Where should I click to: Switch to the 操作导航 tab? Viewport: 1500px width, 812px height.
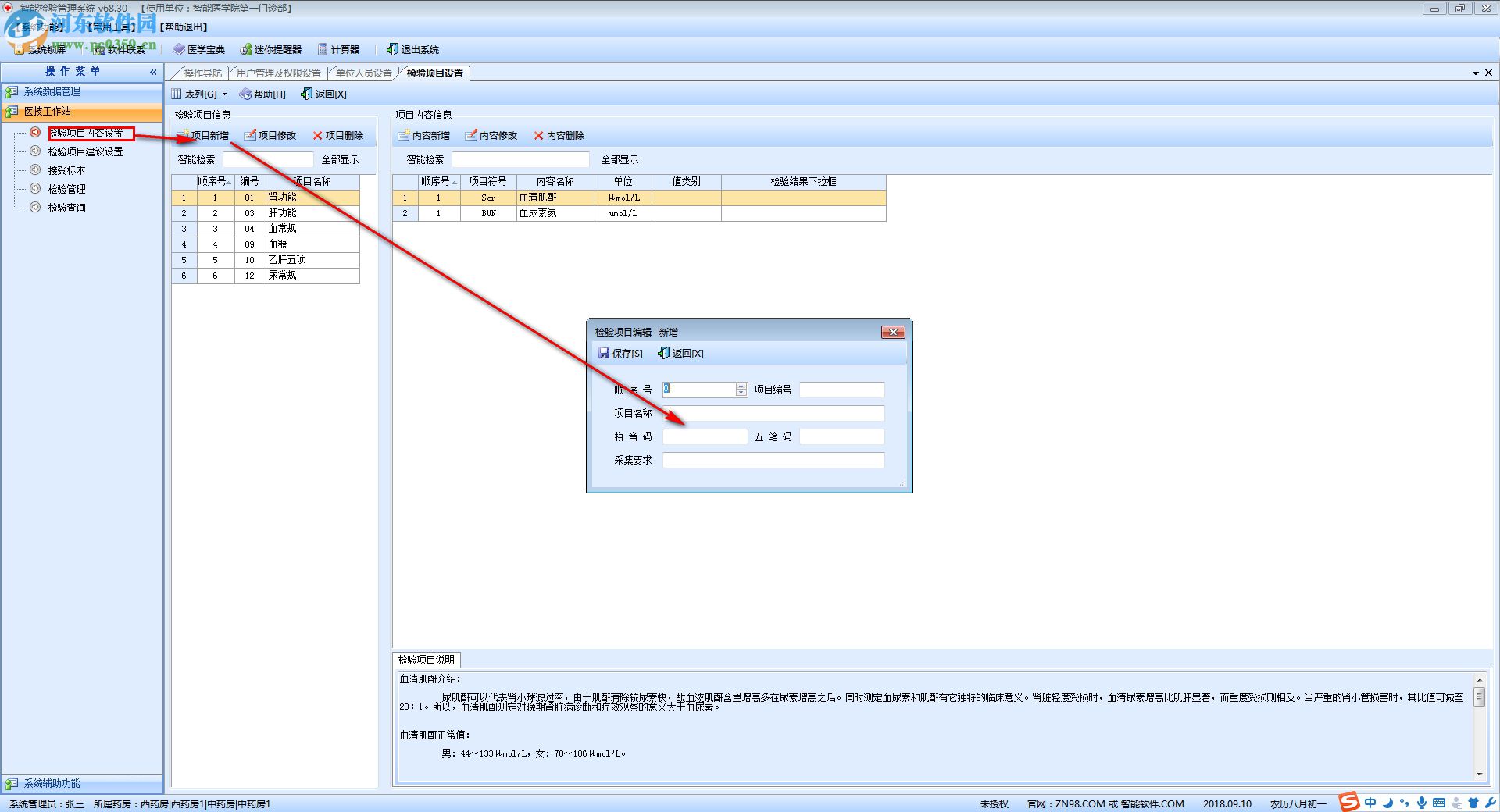point(202,73)
